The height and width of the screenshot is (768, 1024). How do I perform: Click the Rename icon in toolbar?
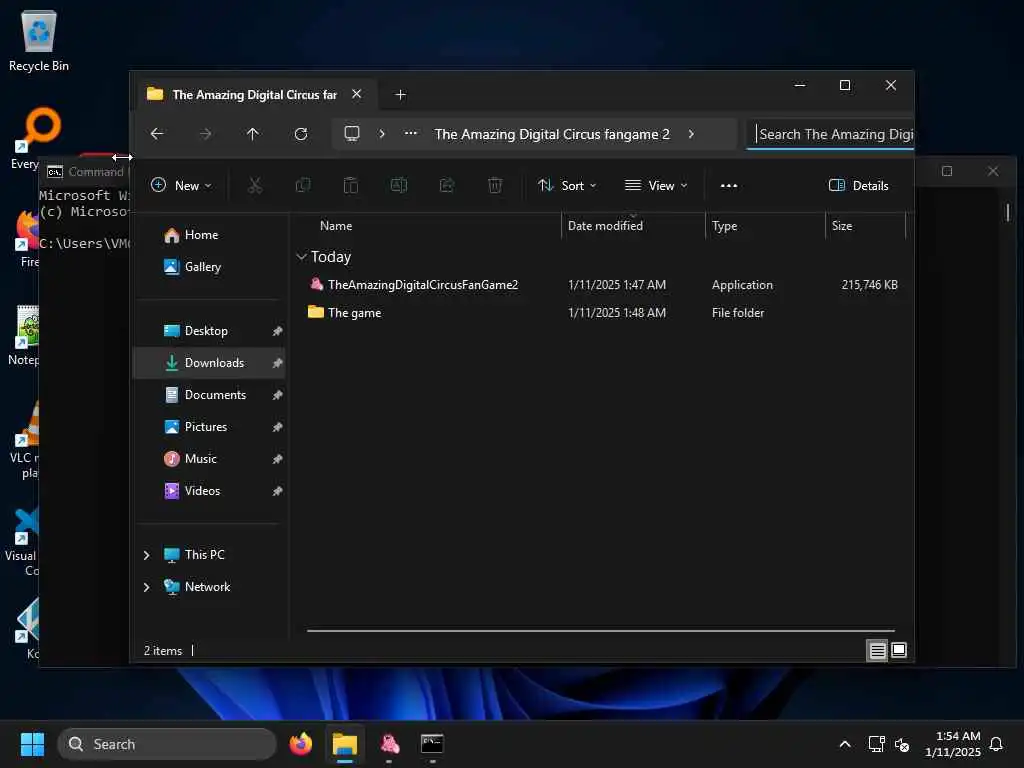coord(398,185)
